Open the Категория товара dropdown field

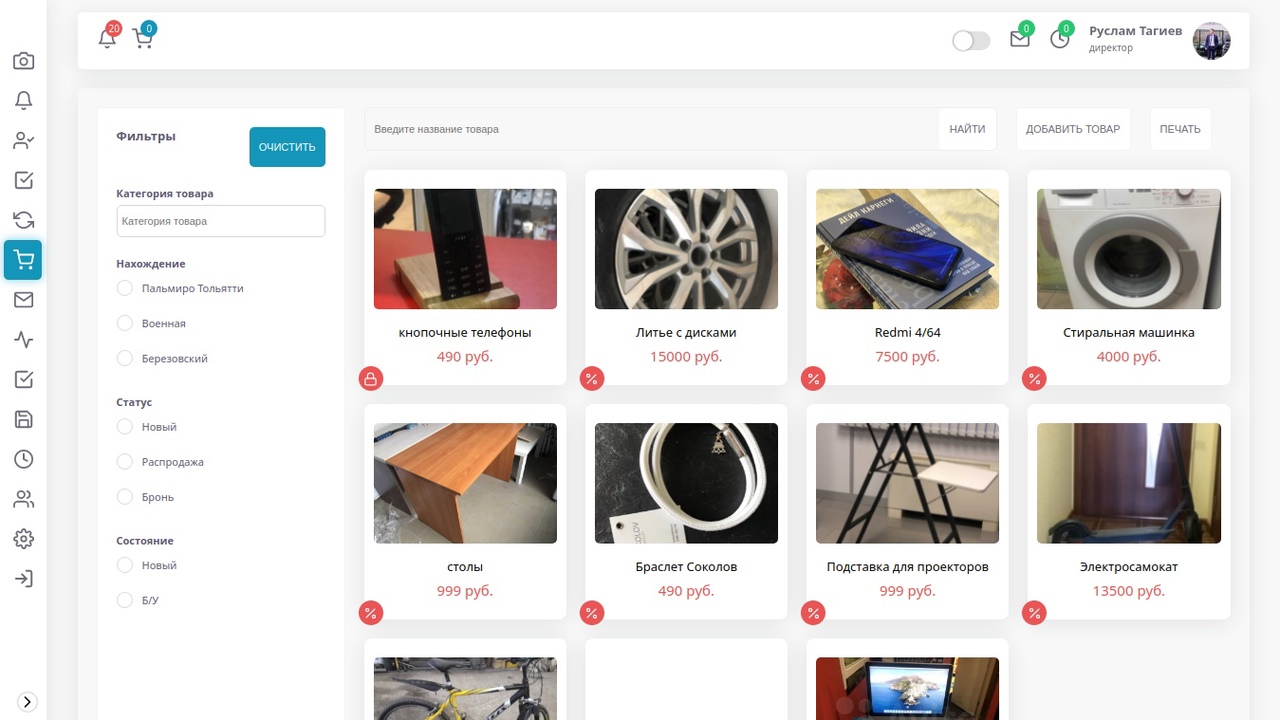click(x=221, y=221)
